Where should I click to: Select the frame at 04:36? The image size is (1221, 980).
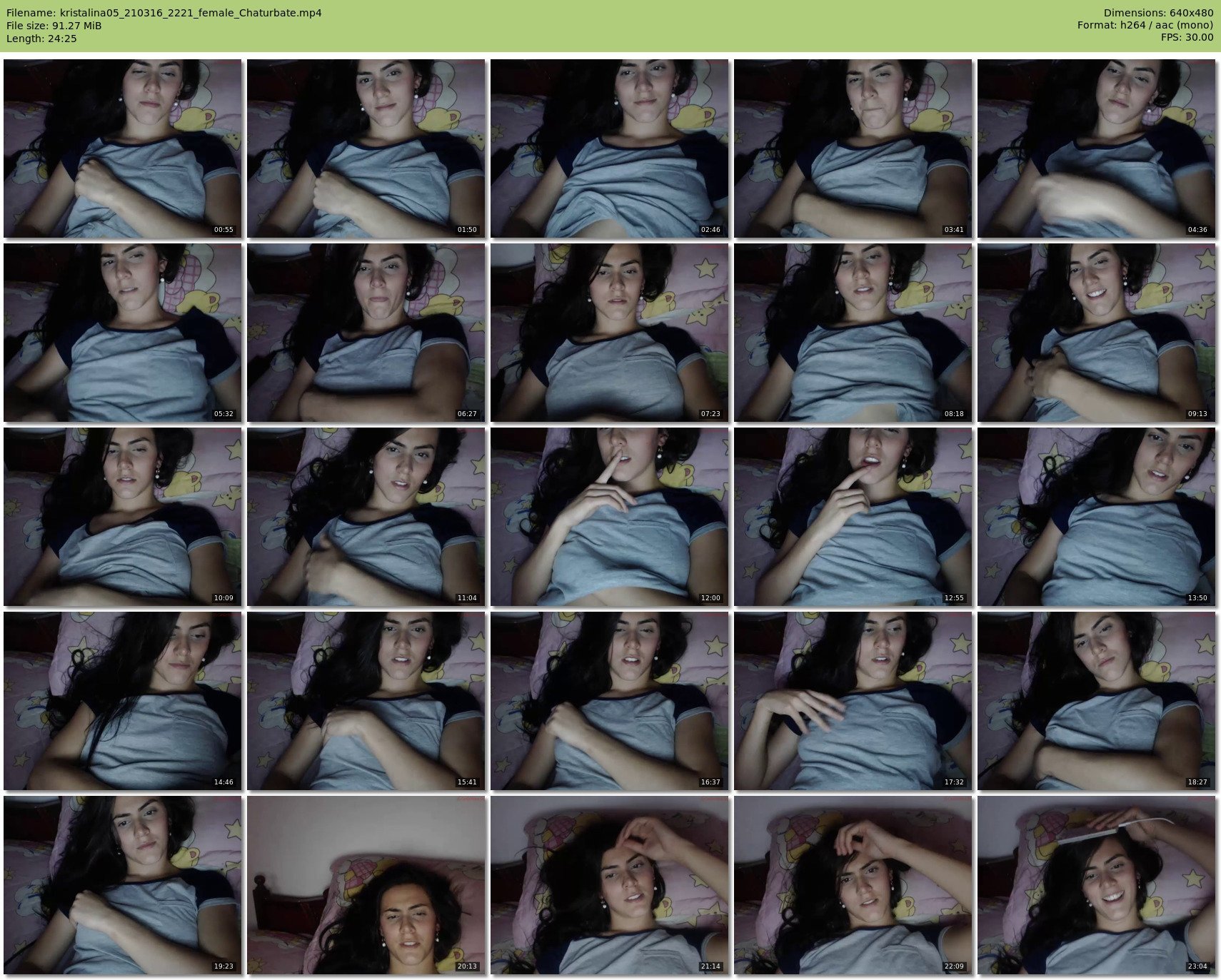(1096, 148)
